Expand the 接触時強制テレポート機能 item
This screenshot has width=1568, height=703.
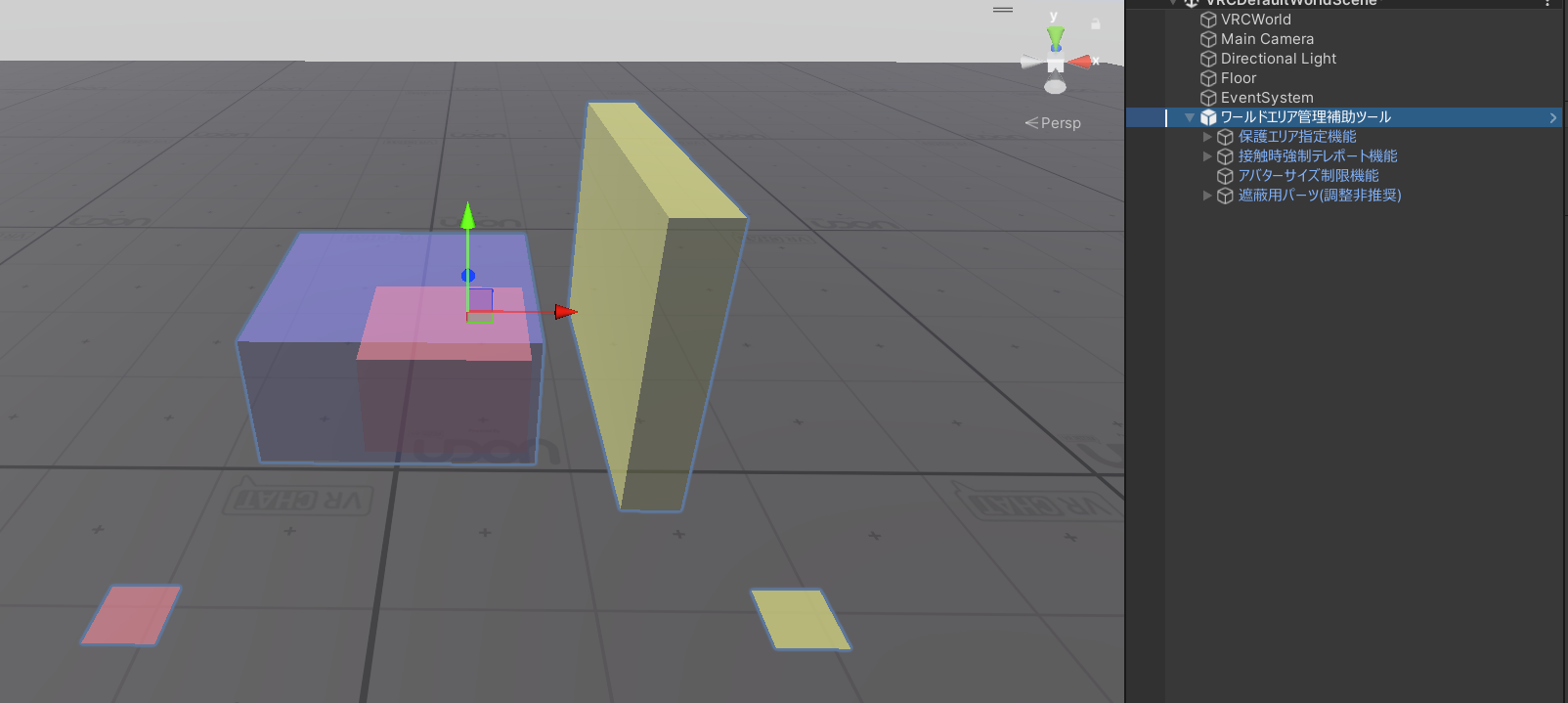click(1207, 156)
